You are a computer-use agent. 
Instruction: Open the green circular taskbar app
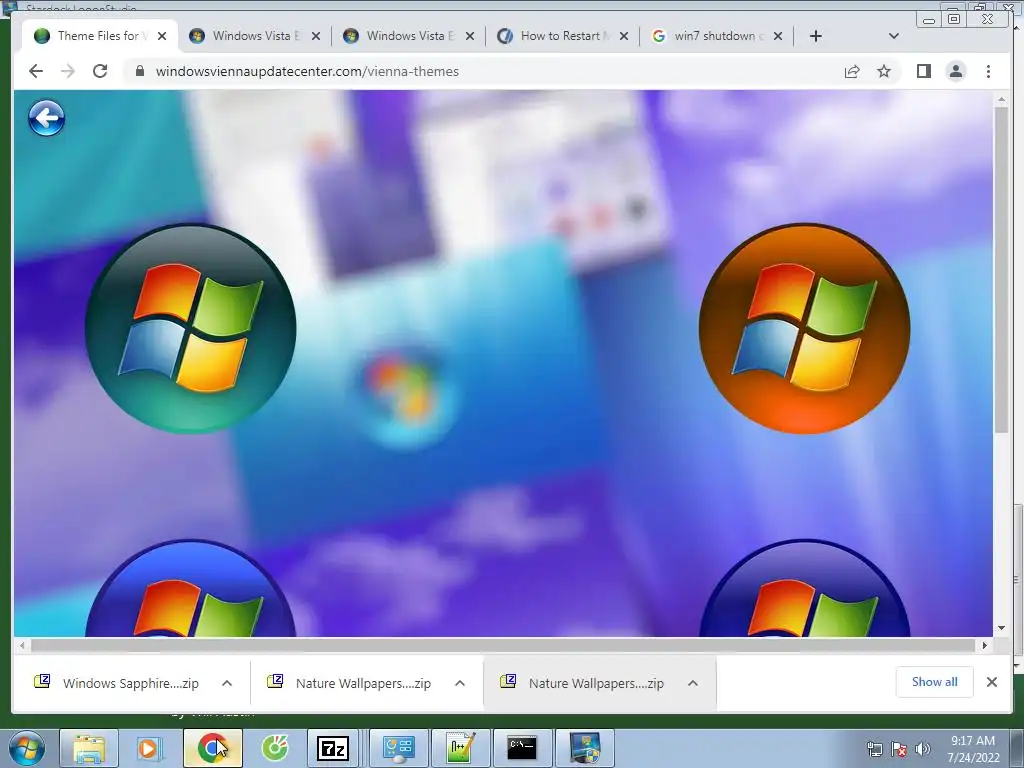pyautogui.click(x=275, y=748)
